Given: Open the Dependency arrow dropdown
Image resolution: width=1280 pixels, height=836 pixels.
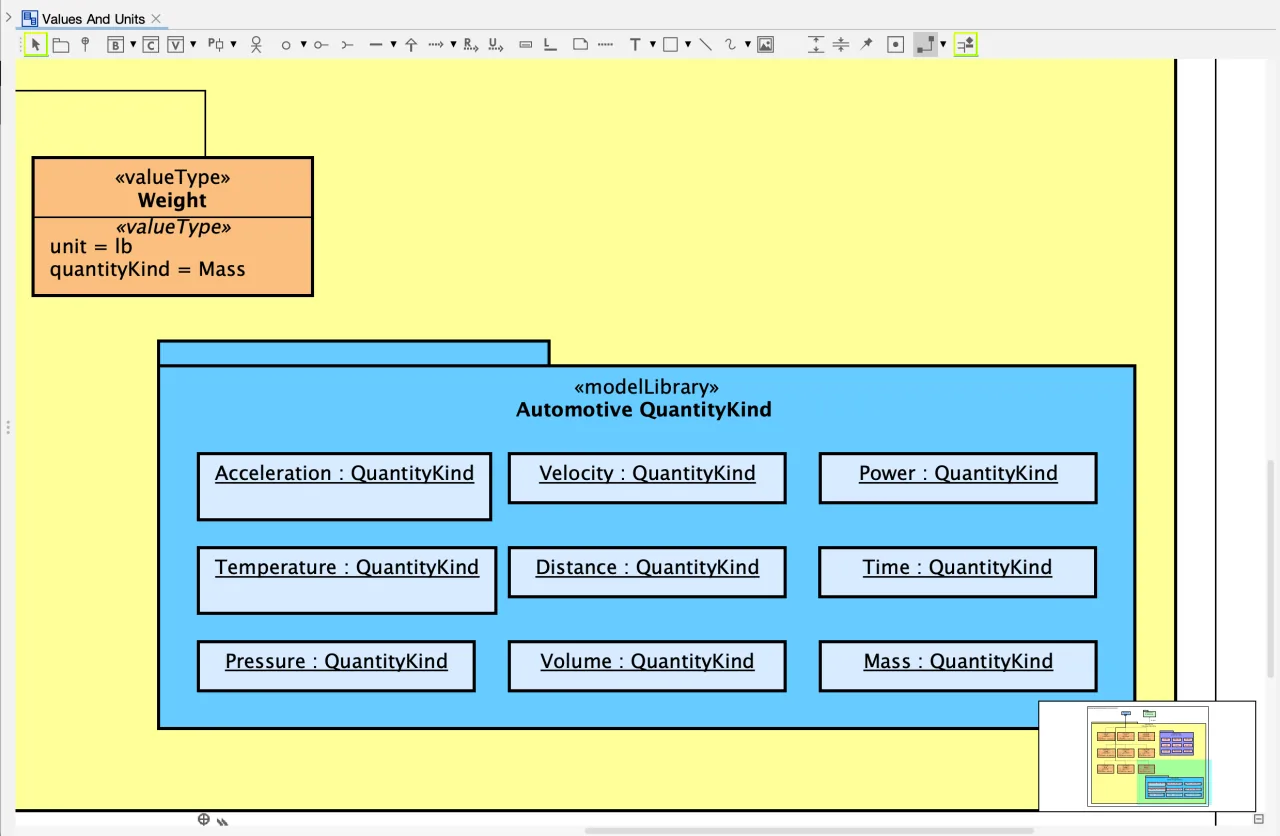Looking at the screenshot, I should pos(453,45).
